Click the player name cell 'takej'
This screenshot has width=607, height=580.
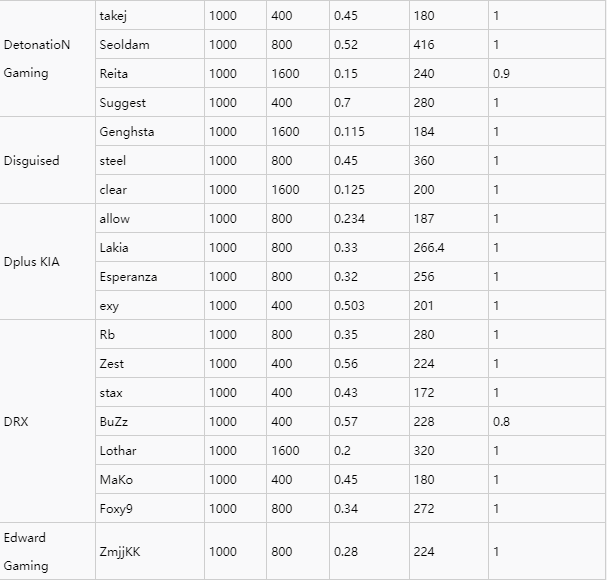coord(113,16)
